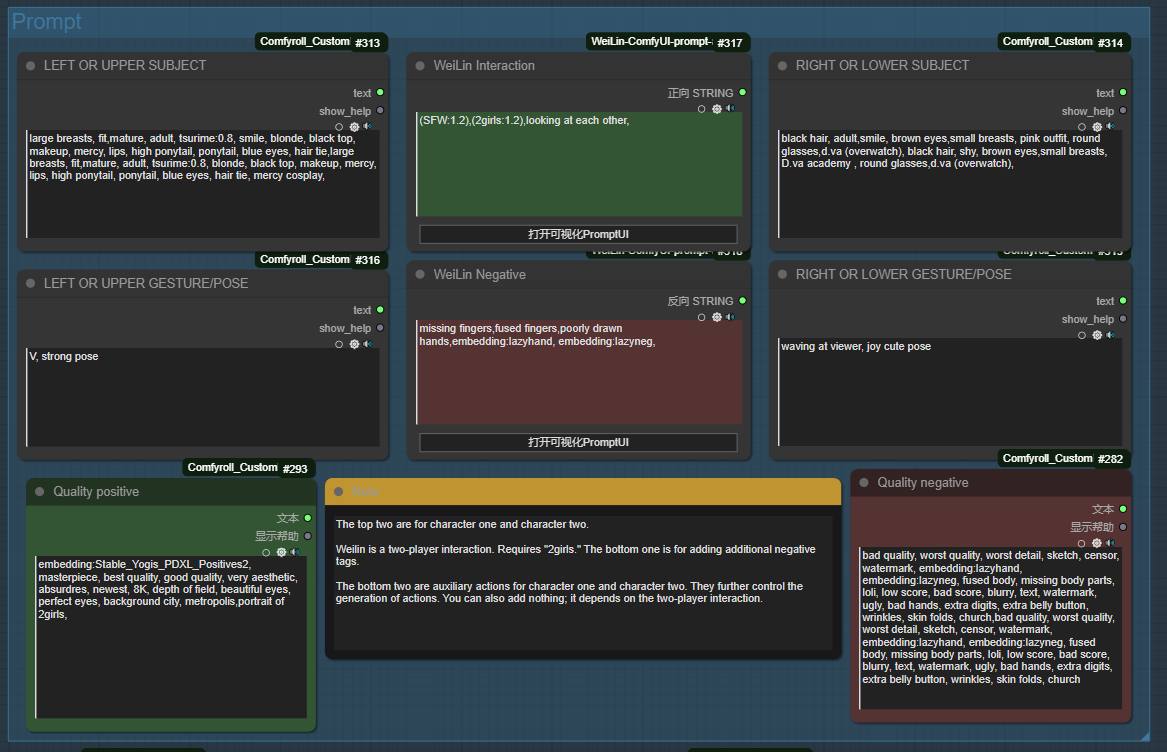Click the gear icon in RIGHT OR LOWER GESTURE/POSE node
The width and height of the screenshot is (1167, 752).
[1097, 335]
